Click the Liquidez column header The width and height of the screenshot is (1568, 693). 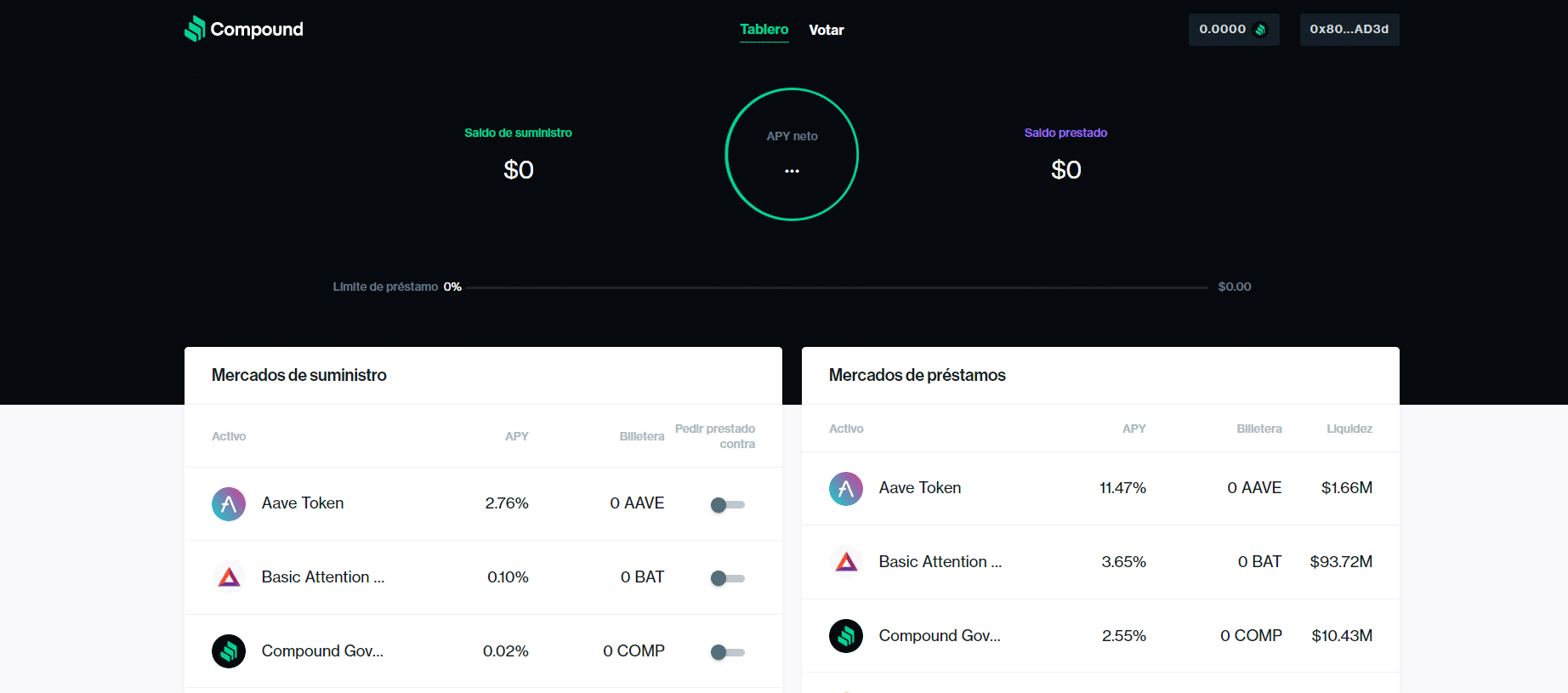click(1349, 429)
